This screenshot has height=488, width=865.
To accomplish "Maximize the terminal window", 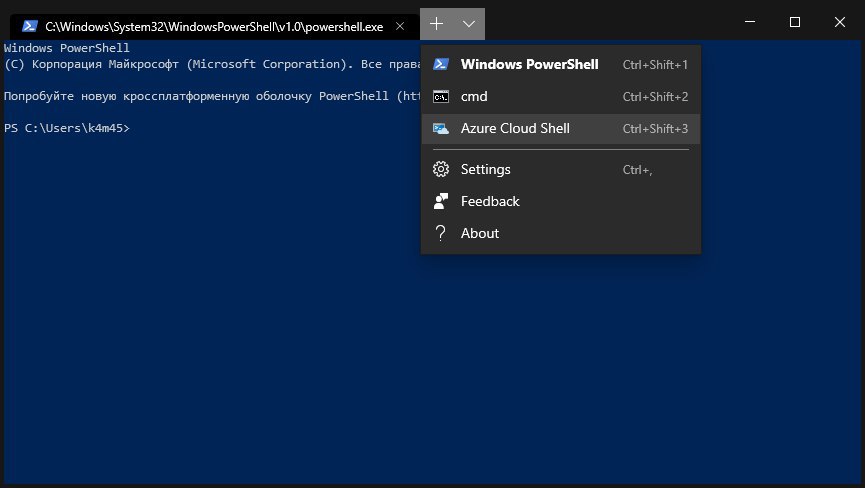I will click(x=795, y=22).
